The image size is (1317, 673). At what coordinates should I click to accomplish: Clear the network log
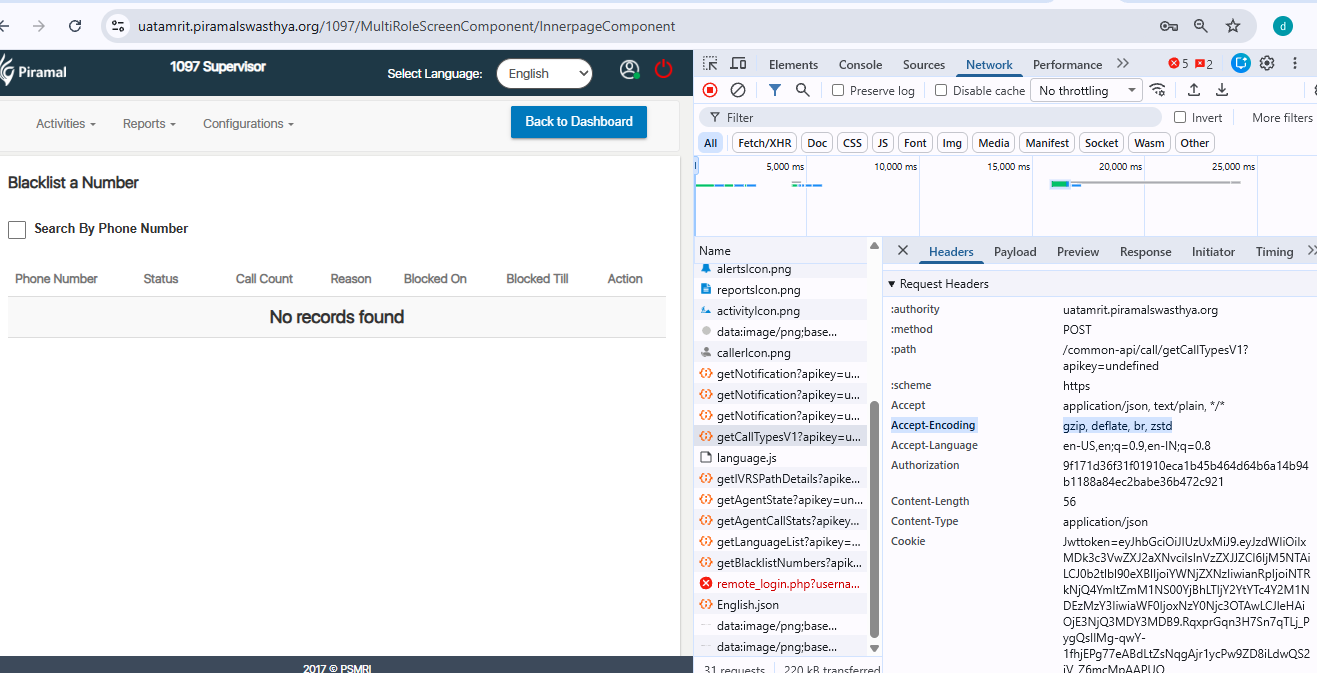[x=738, y=90]
